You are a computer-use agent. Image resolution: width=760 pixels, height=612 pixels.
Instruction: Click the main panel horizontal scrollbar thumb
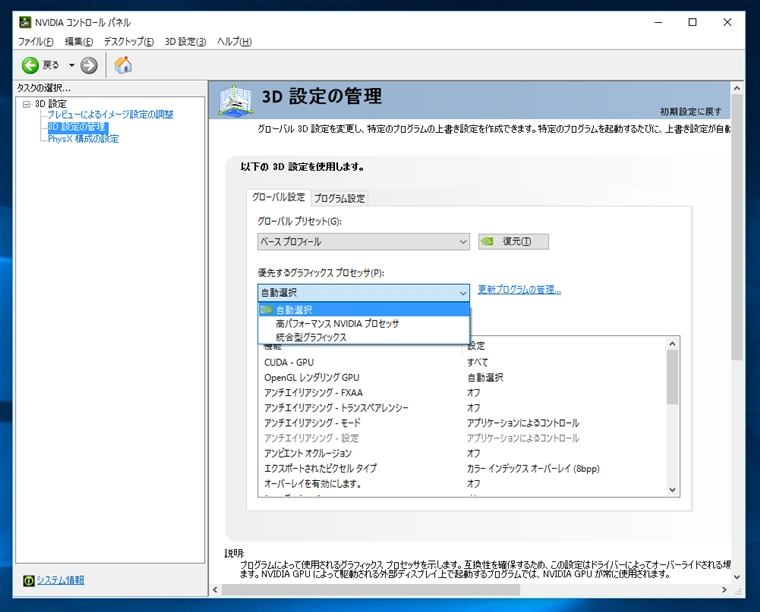click(371, 590)
